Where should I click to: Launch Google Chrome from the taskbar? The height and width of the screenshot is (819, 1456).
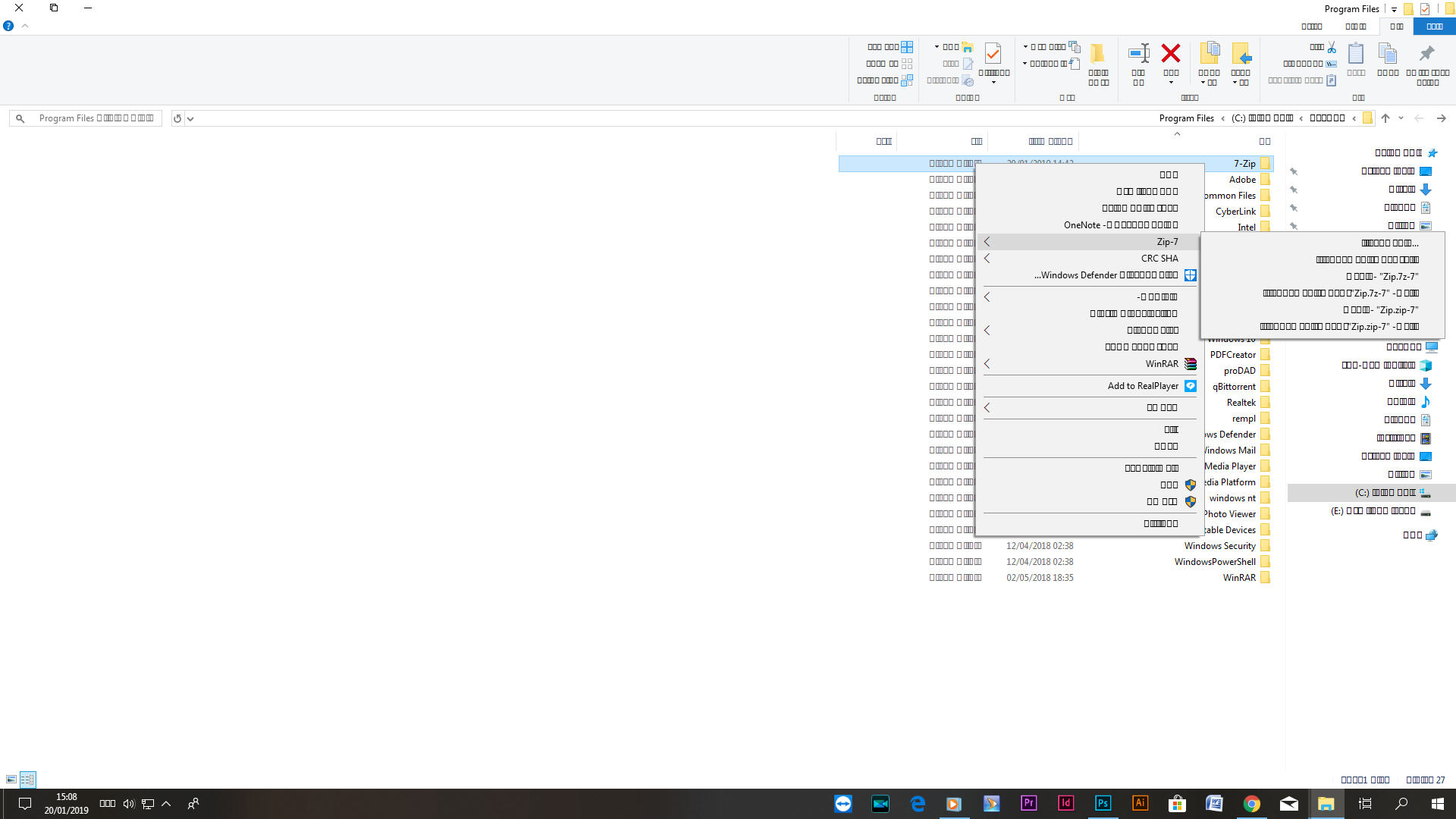(1251, 803)
